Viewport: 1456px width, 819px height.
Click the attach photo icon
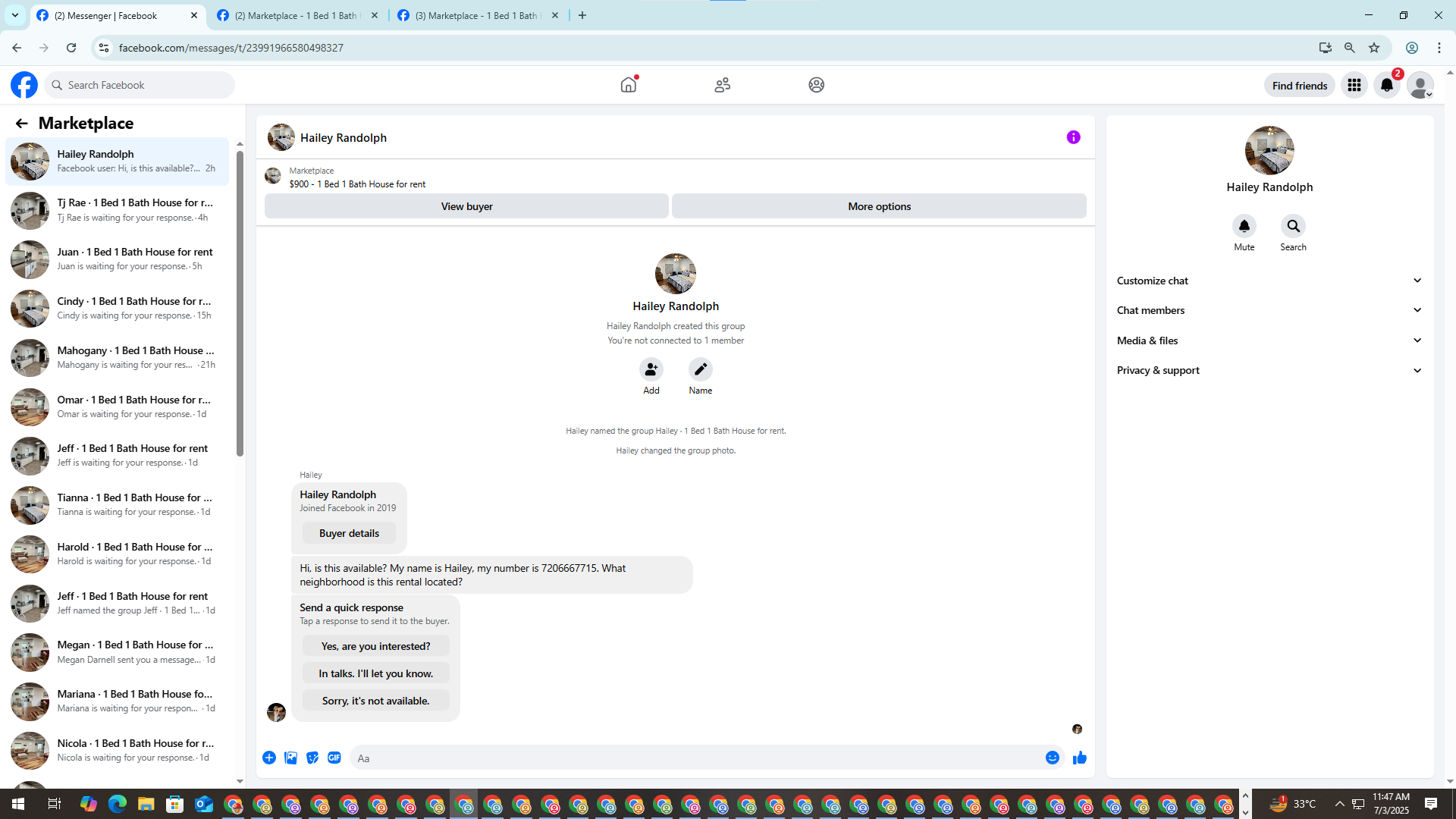[x=290, y=758]
